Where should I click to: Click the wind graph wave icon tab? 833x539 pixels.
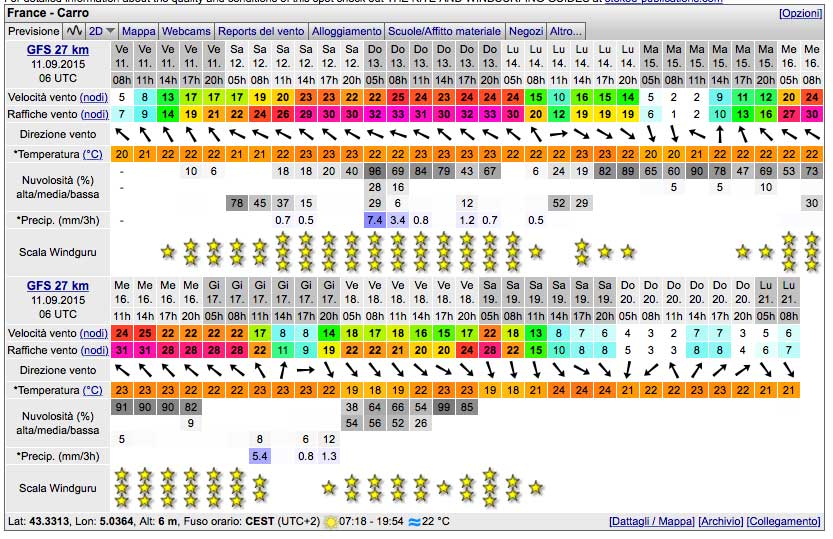point(75,32)
